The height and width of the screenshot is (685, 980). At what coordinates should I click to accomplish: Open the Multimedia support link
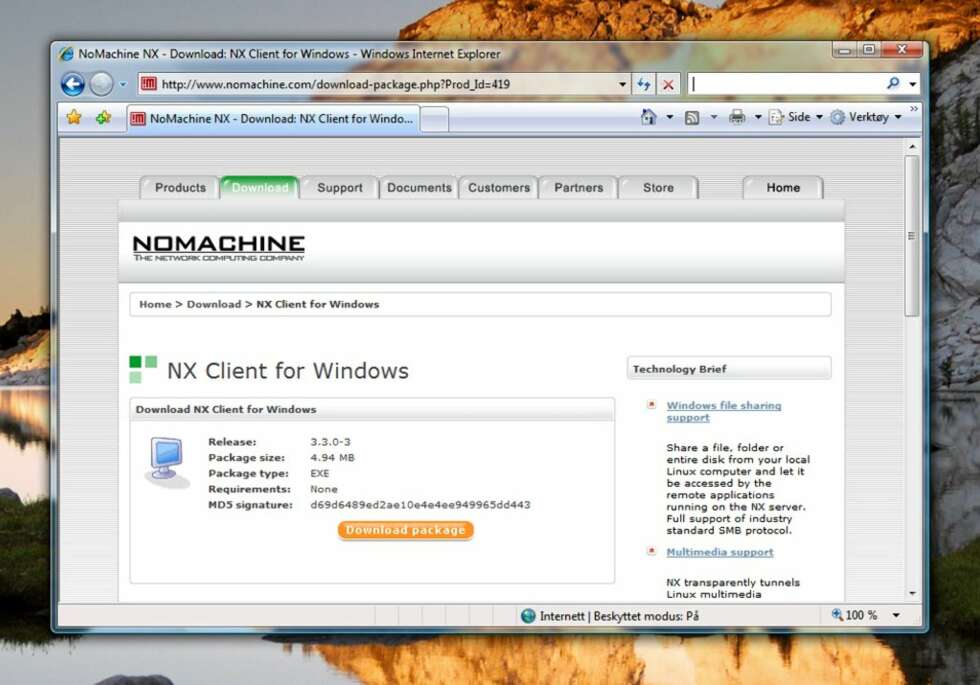coord(719,552)
